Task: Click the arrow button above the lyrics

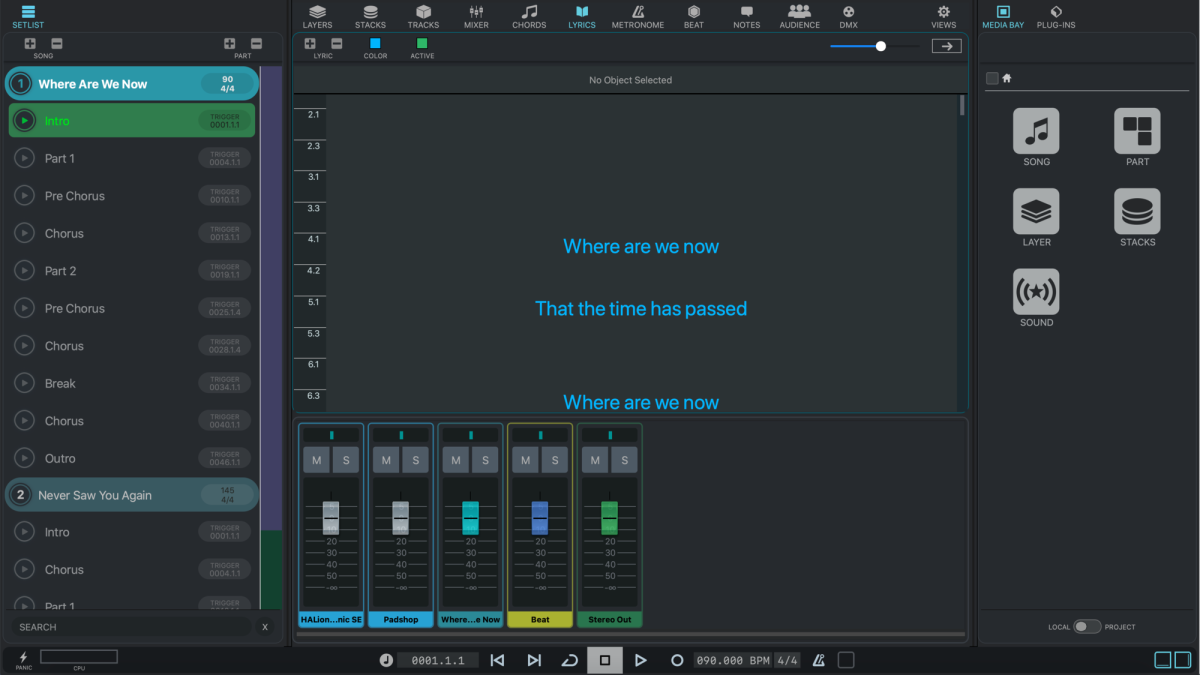Action: pyautogui.click(x=946, y=46)
